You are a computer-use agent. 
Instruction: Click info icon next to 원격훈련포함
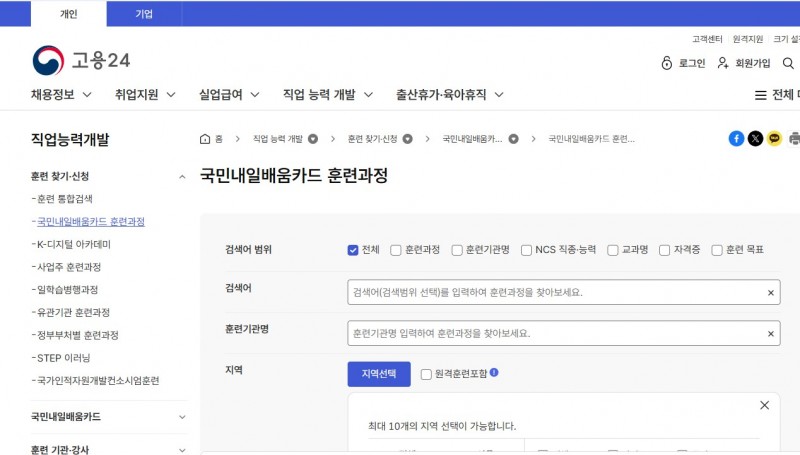(494, 373)
